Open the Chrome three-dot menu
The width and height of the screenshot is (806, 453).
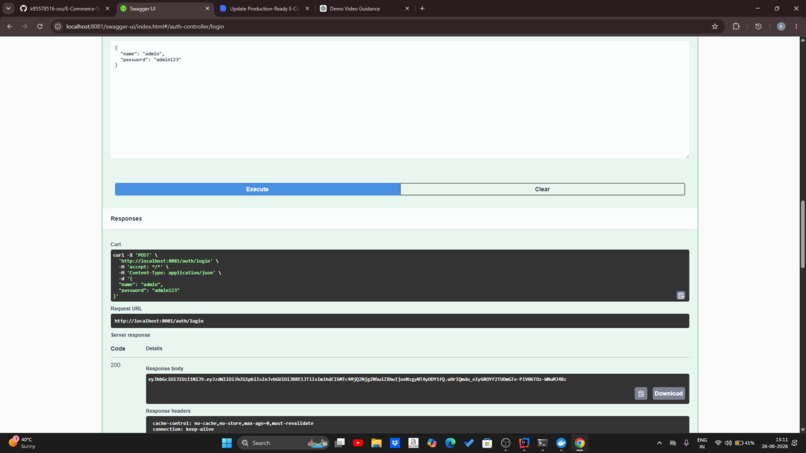point(796,26)
